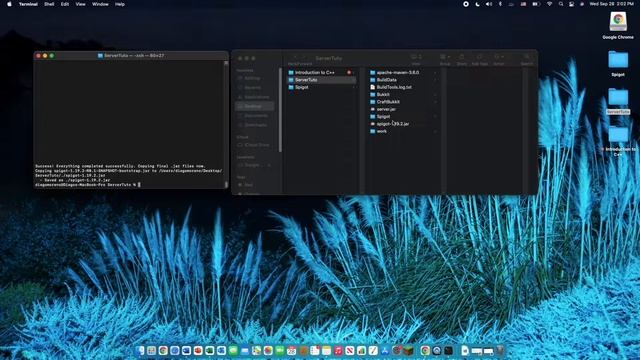
Task: Open the Help menu
Action: [x=120, y=4]
